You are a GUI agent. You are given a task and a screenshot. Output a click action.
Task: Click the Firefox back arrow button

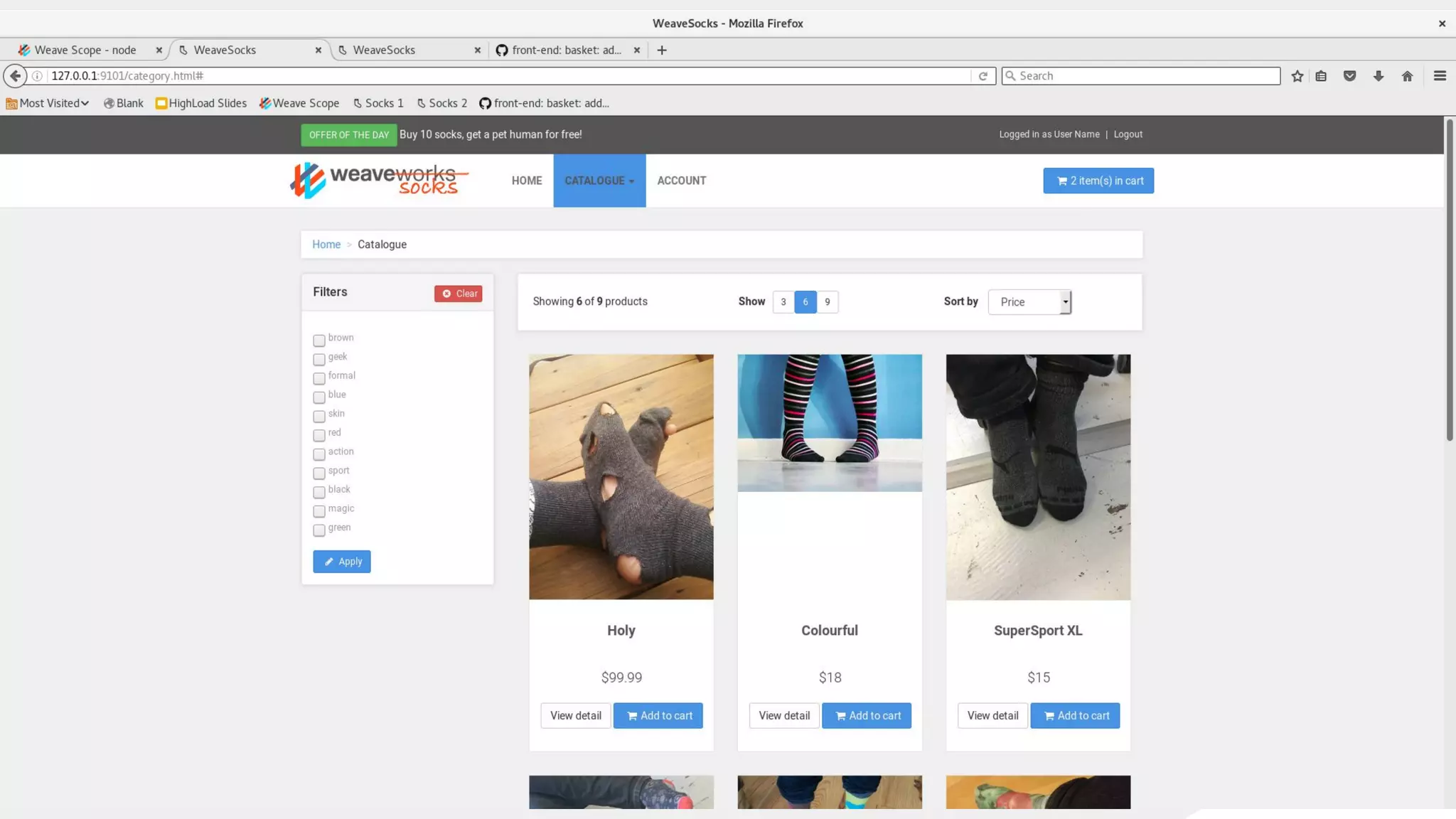(15, 75)
